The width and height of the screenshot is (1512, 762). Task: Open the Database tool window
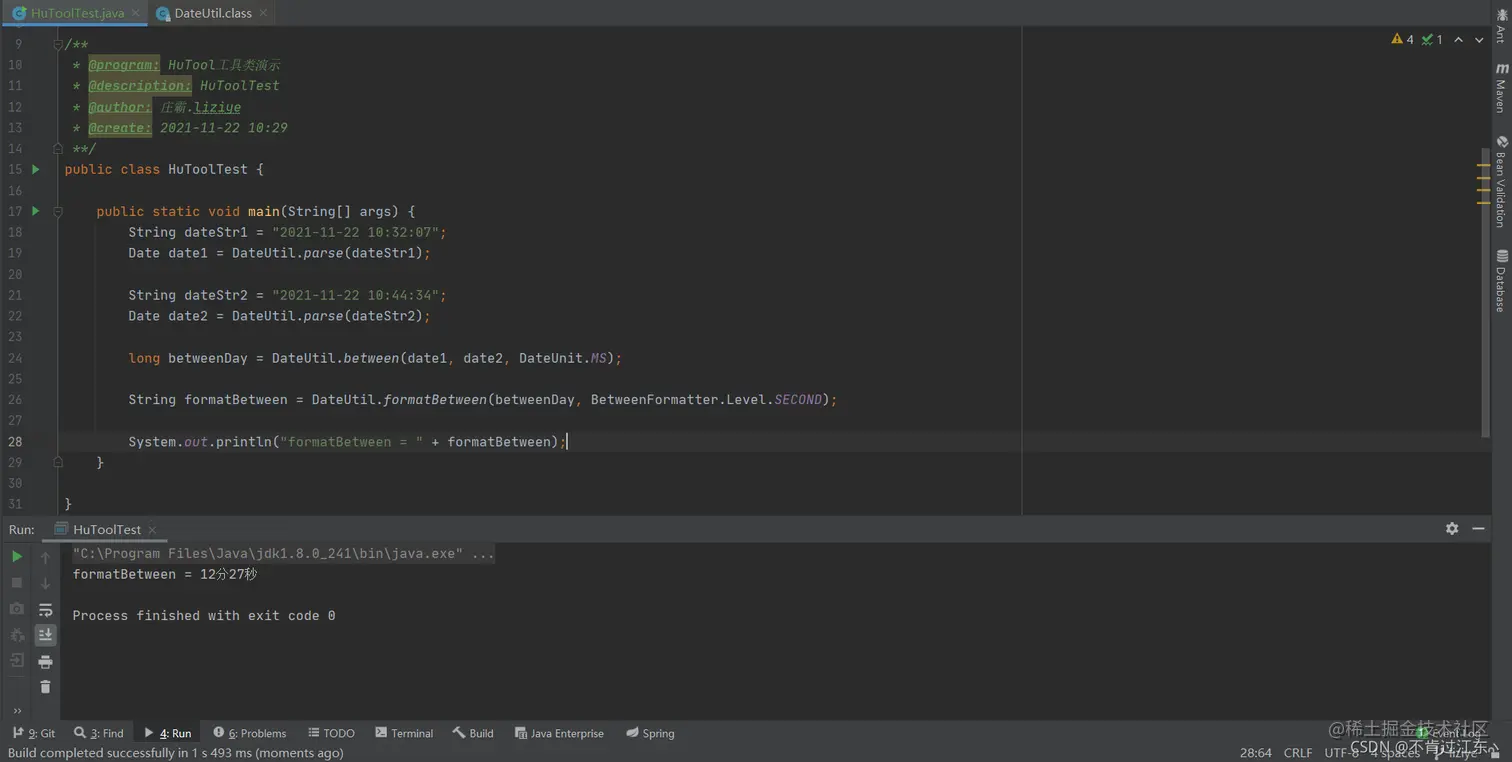[1501, 282]
